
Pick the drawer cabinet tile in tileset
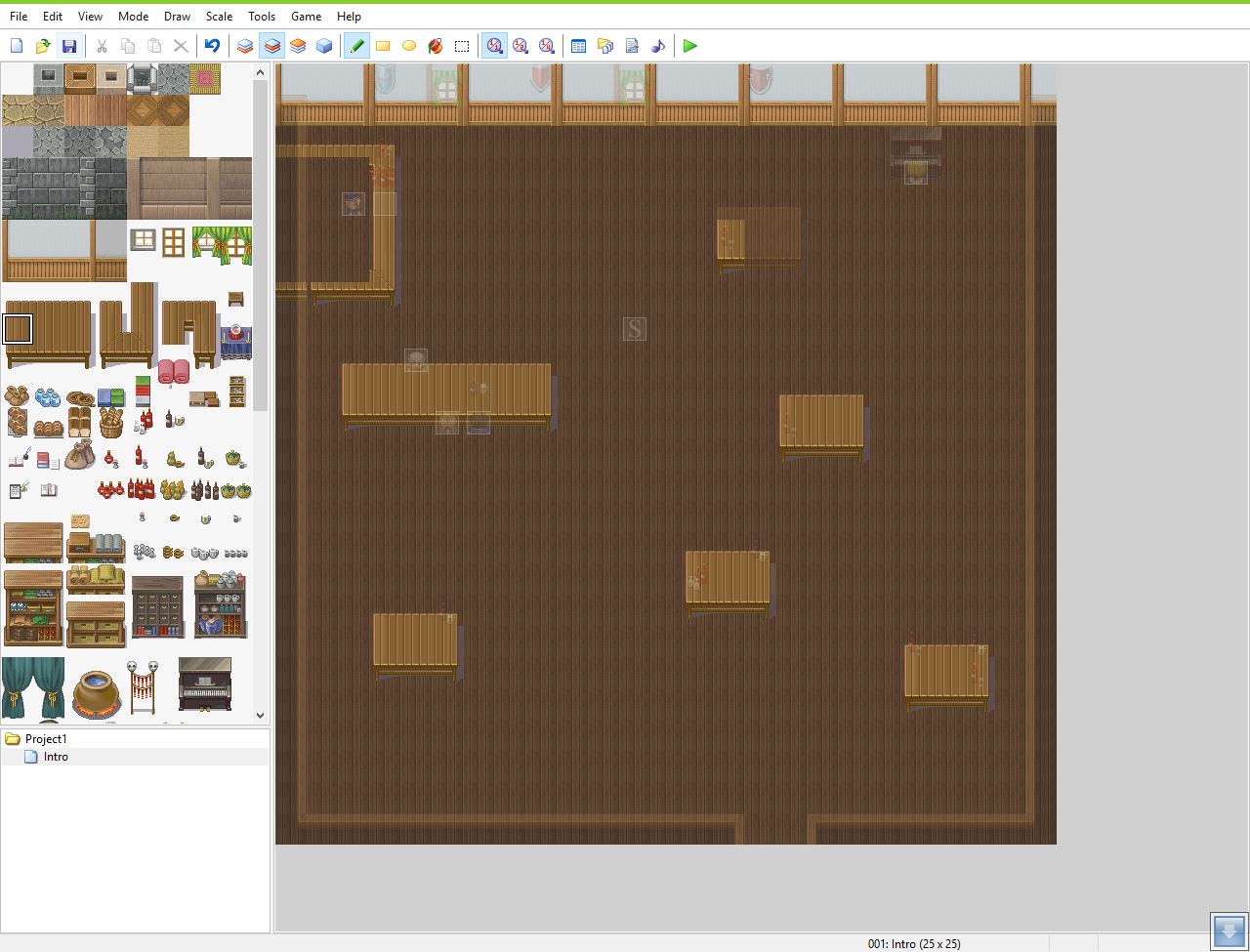157,606
